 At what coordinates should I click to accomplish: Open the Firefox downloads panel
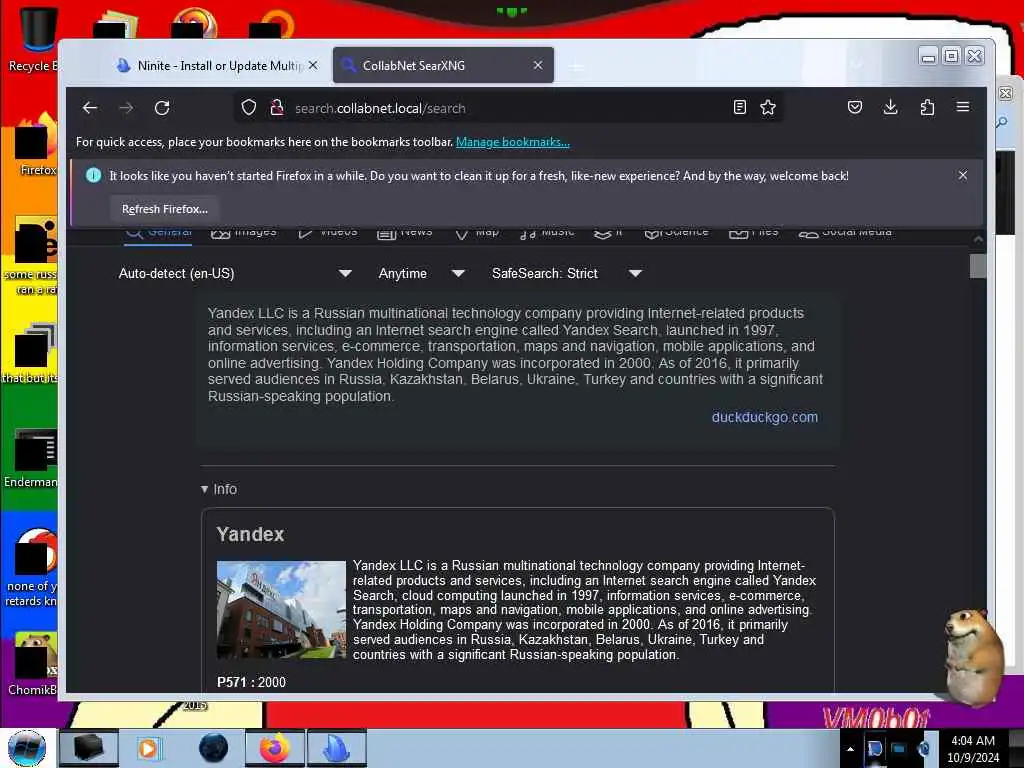tap(890, 107)
